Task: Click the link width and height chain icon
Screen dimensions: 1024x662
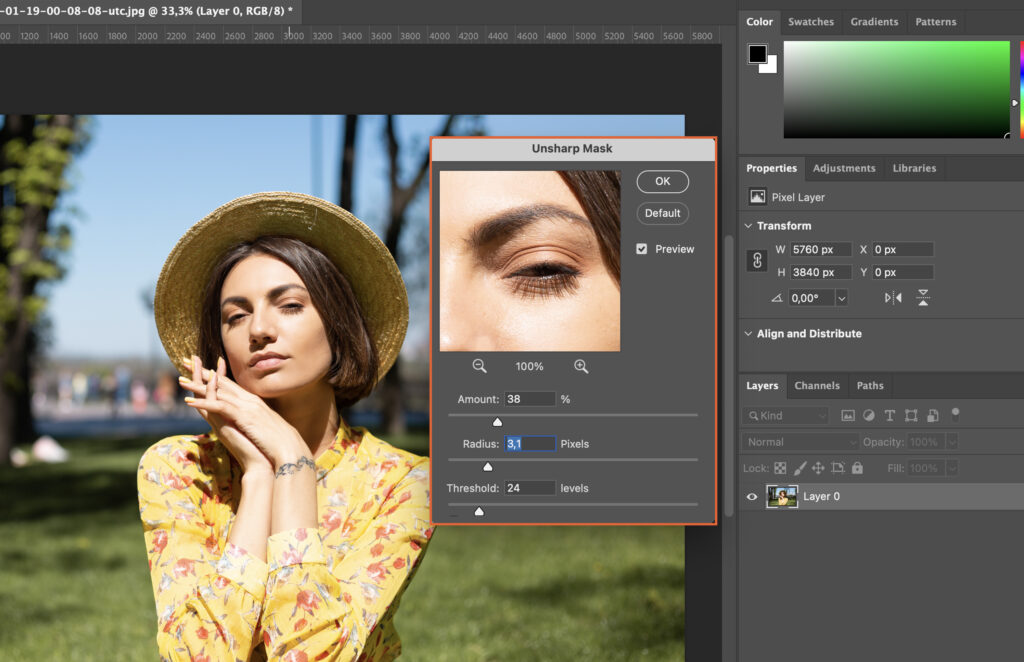Action: (x=756, y=260)
